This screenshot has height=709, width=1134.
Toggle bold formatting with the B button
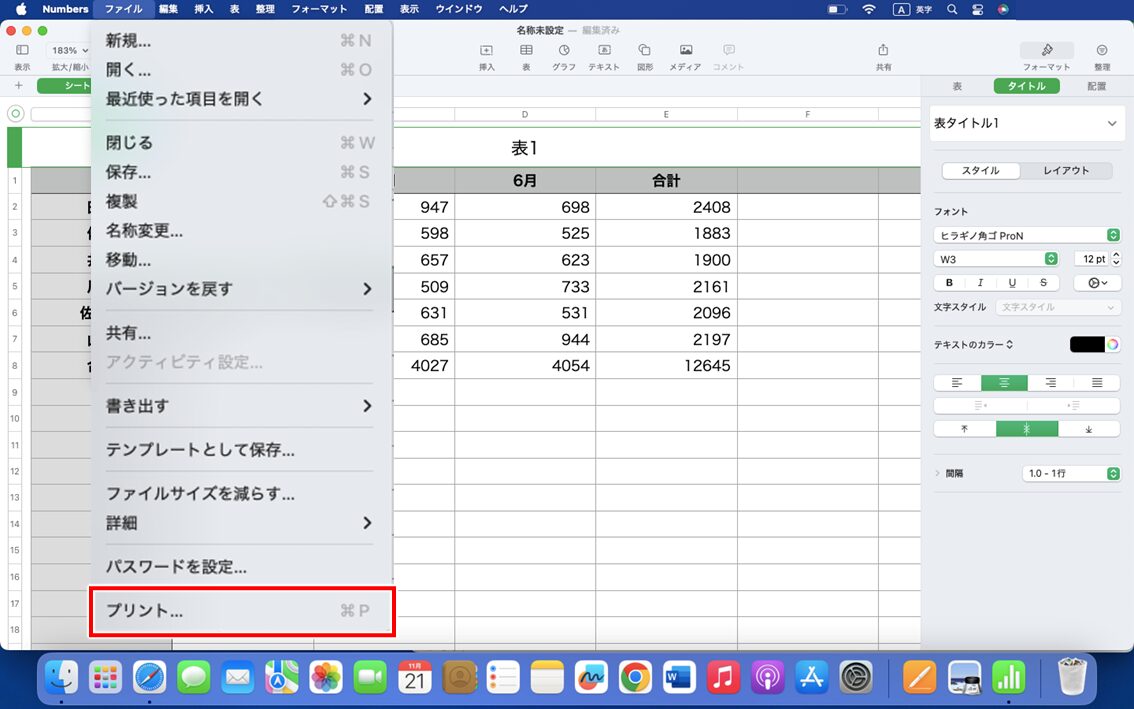tap(948, 282)
